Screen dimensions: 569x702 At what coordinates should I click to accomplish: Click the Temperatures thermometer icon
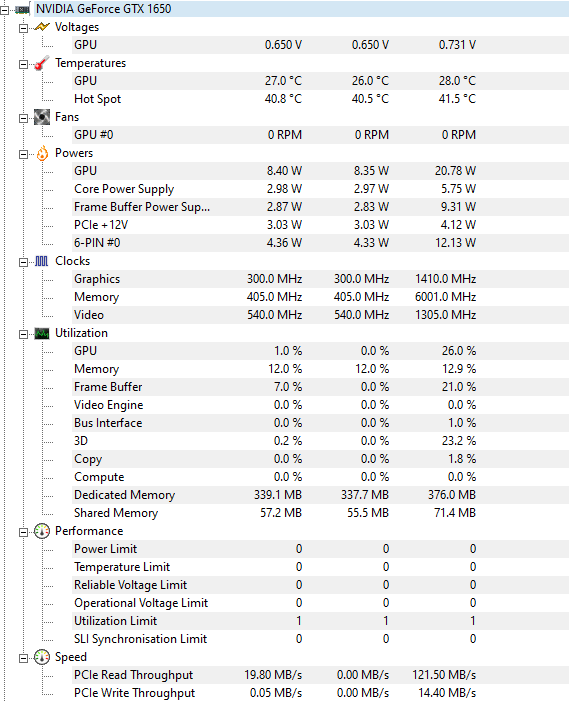42,63
